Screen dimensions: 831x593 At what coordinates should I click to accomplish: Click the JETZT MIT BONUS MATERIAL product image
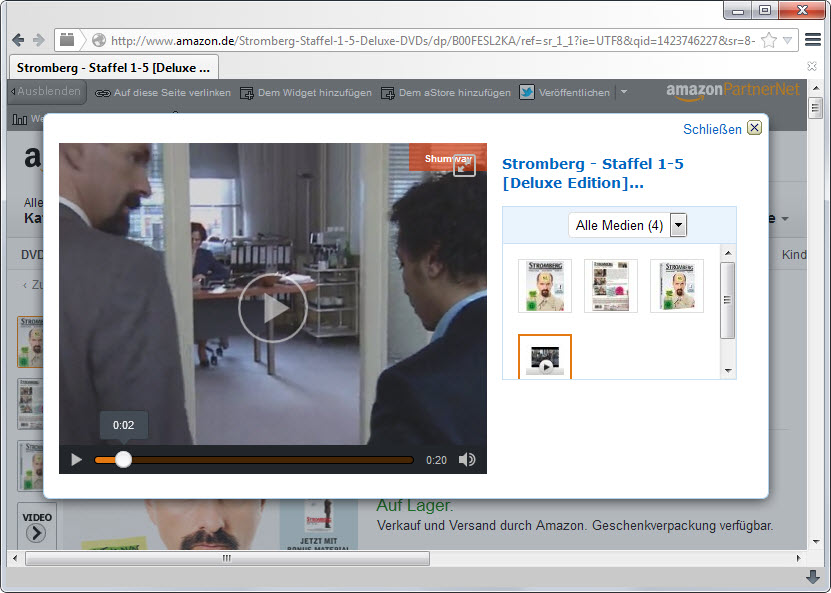319,524
